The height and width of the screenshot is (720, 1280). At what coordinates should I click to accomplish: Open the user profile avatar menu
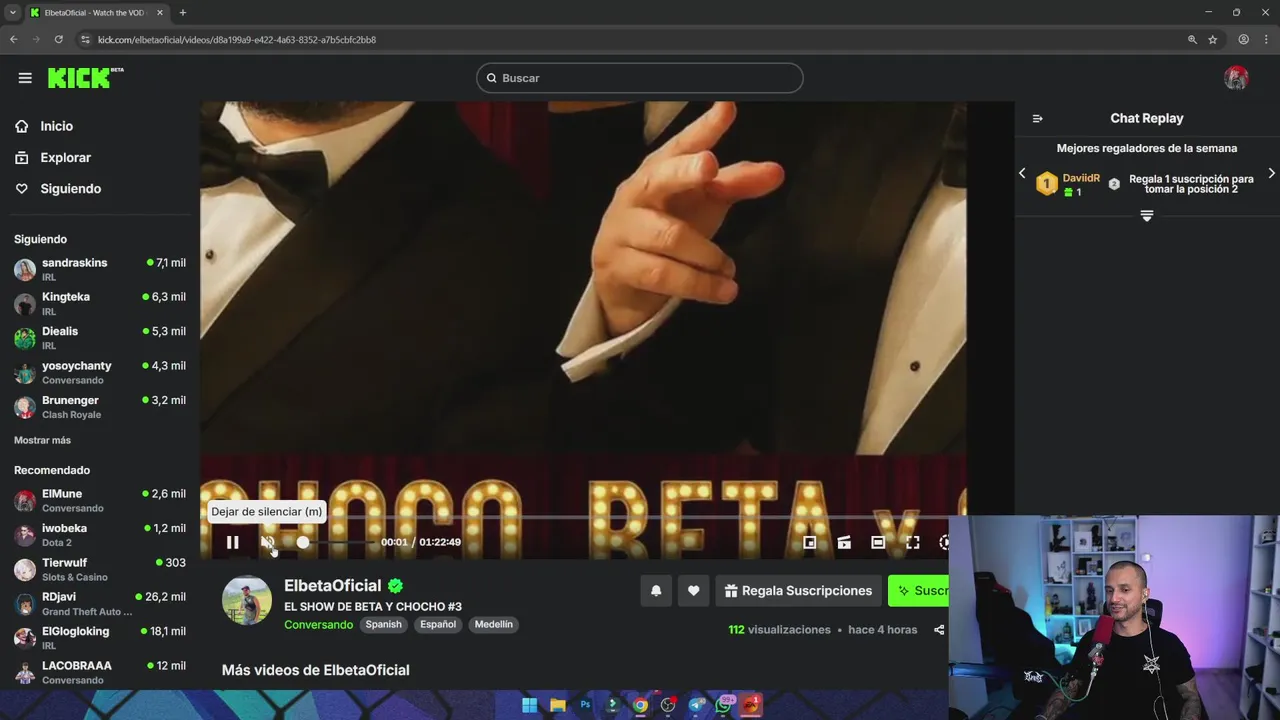pyautogui.click(x=1236, y=78)
